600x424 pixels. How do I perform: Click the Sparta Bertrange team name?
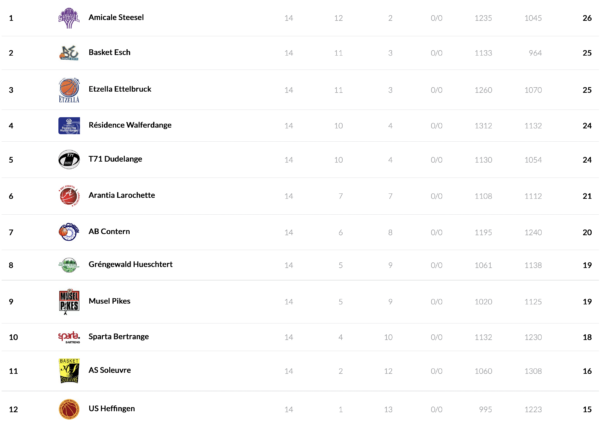click(x=118, y=337)
